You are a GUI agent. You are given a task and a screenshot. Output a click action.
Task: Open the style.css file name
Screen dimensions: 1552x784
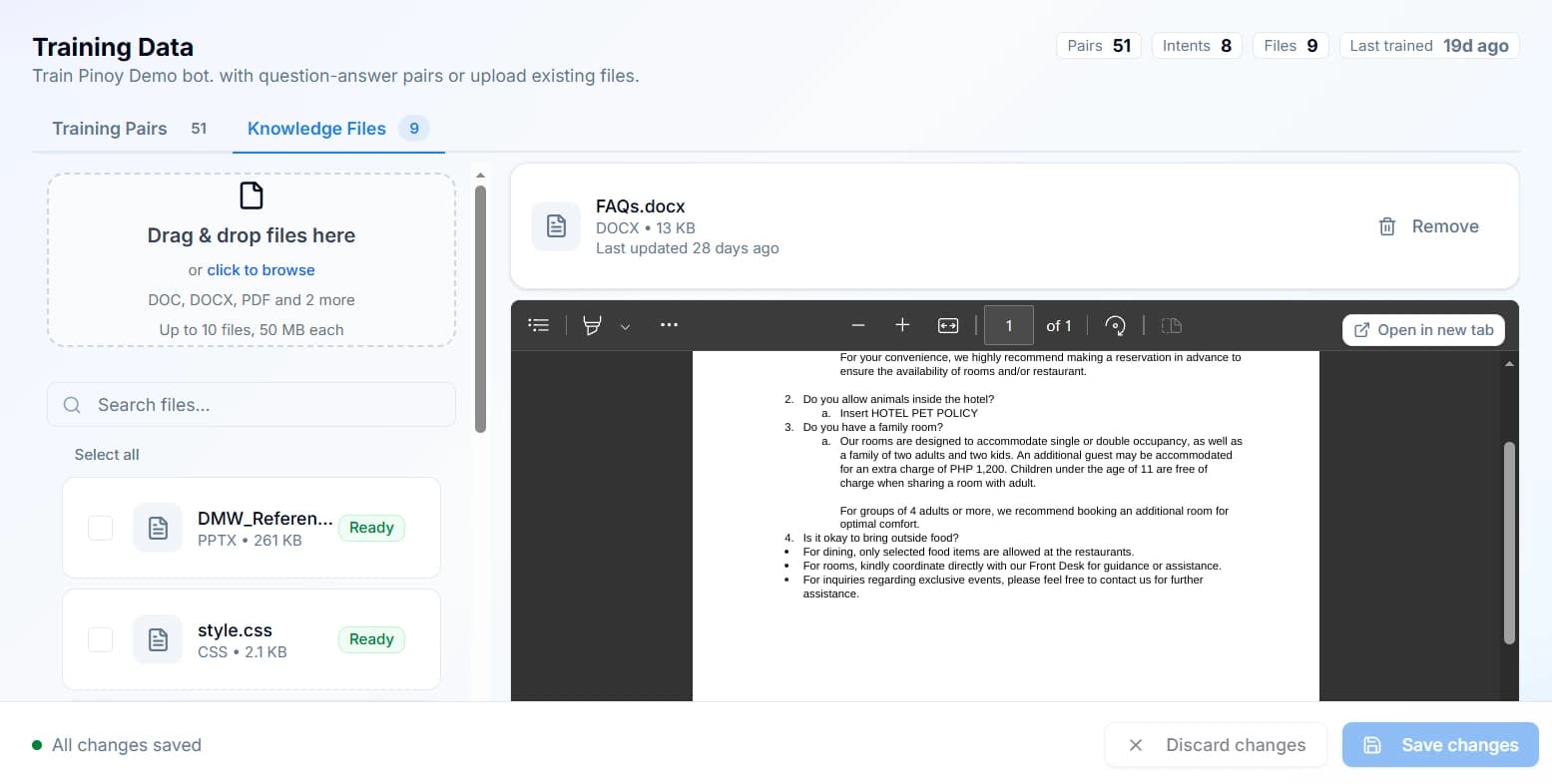tap(235, 630)
